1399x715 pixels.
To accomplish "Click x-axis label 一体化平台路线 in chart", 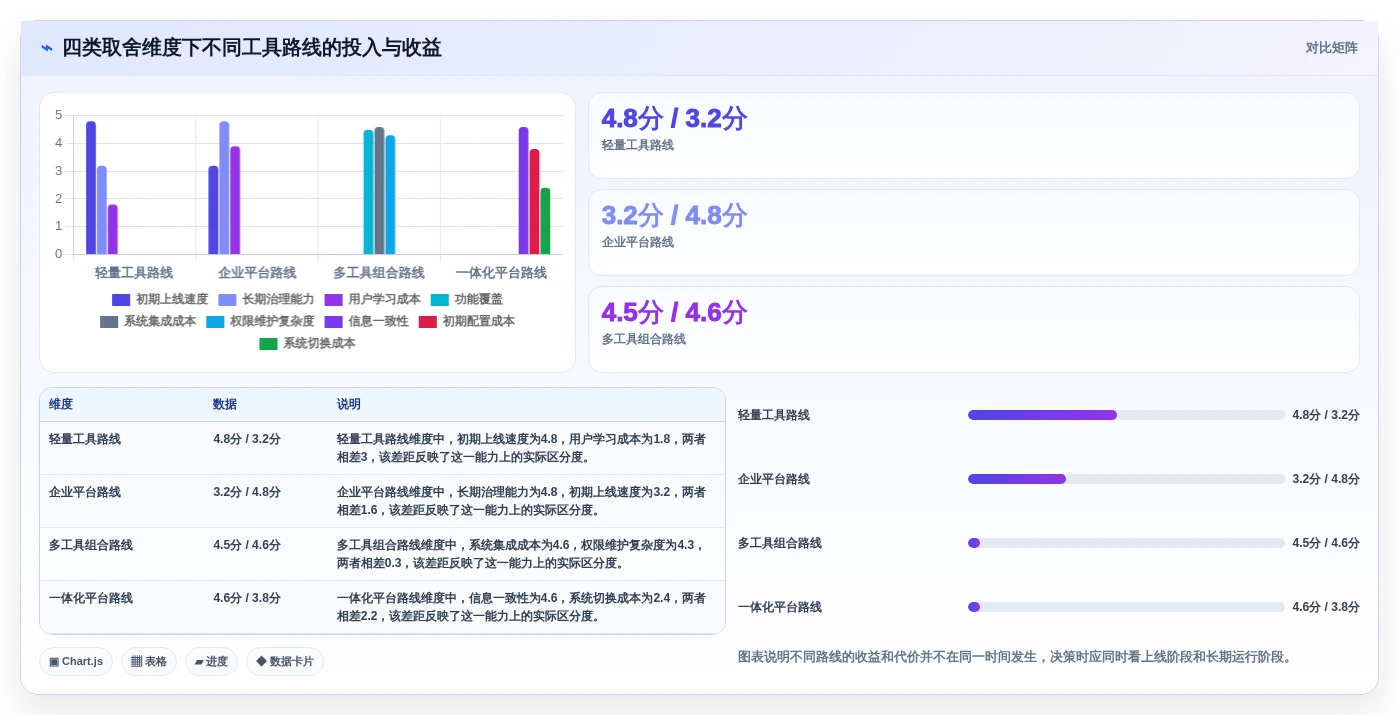I will click(x=501, y=273).
